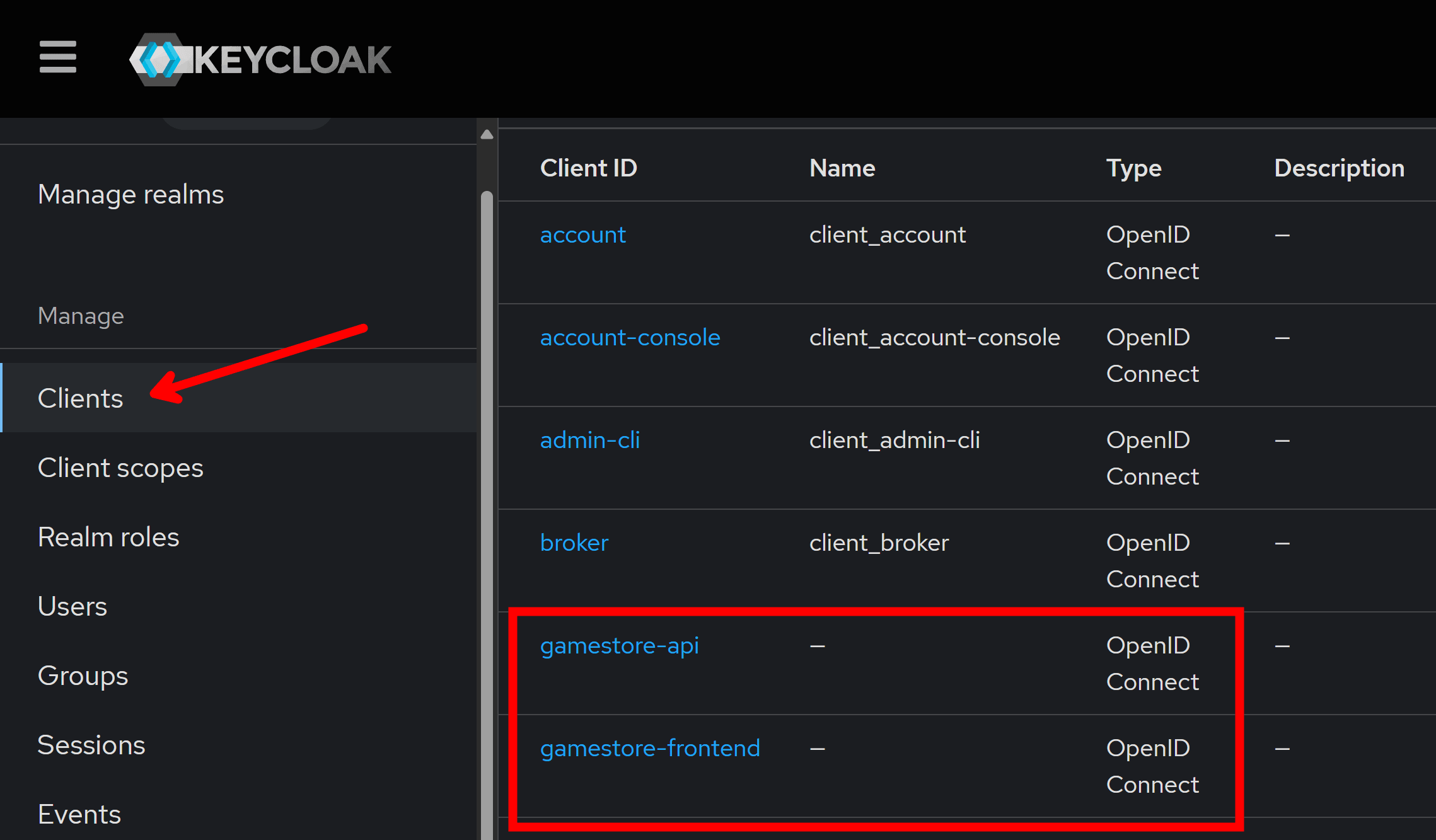The width and height of the screenshot is (1436, 840).
Task: Click the Name column header
Action: [842, 168]
